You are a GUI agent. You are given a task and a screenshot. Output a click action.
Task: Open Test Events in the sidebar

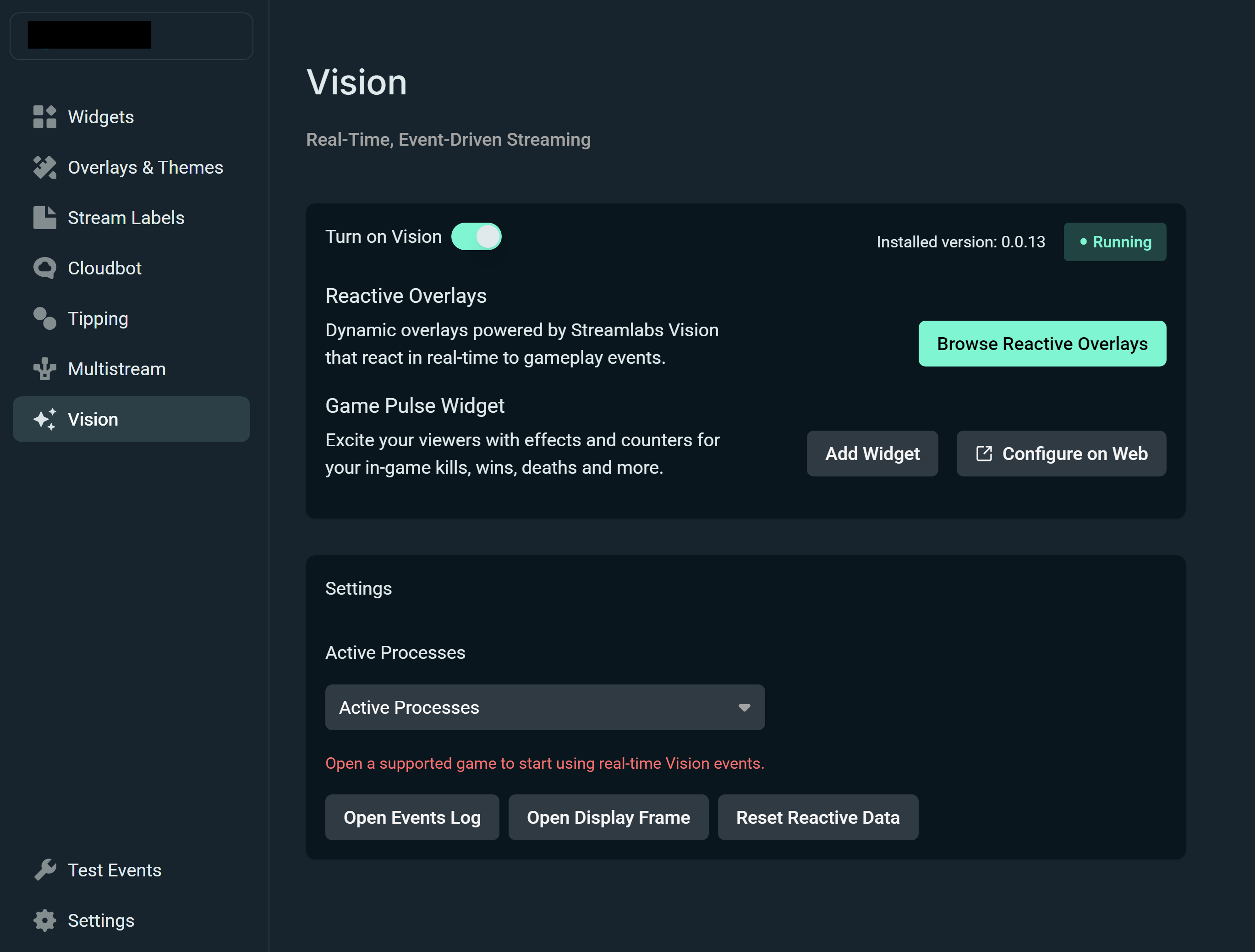click(x=131, y=870)
